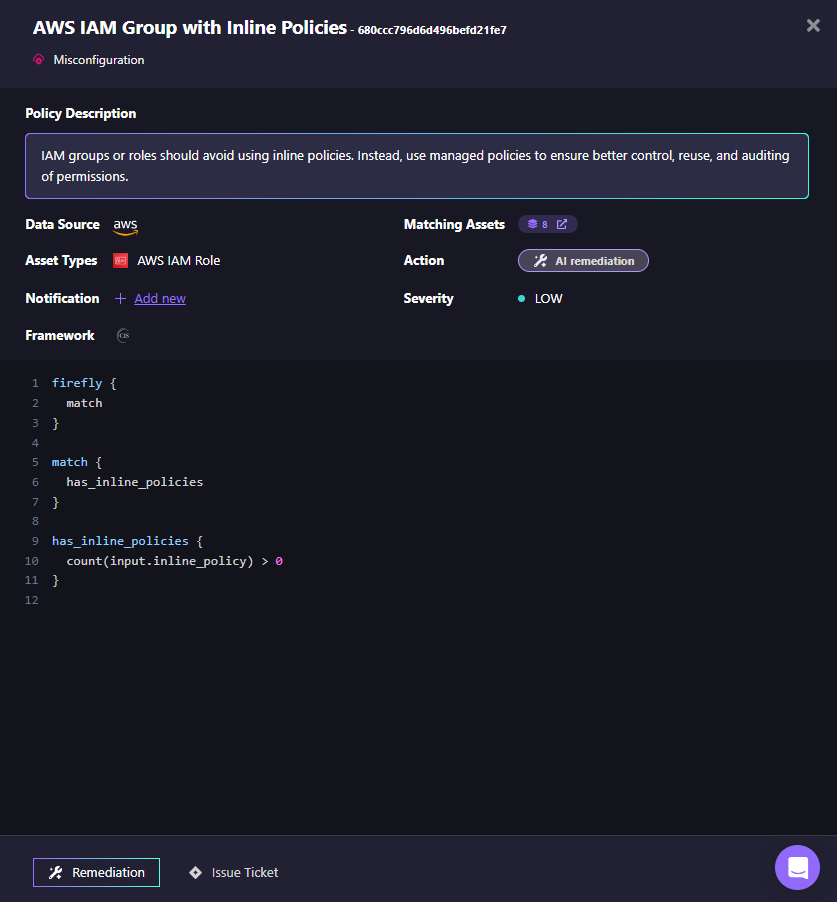Click the stack layers icon in assets badge
Viewport: 837px width, 902px height.
click(x=533, y=224)
